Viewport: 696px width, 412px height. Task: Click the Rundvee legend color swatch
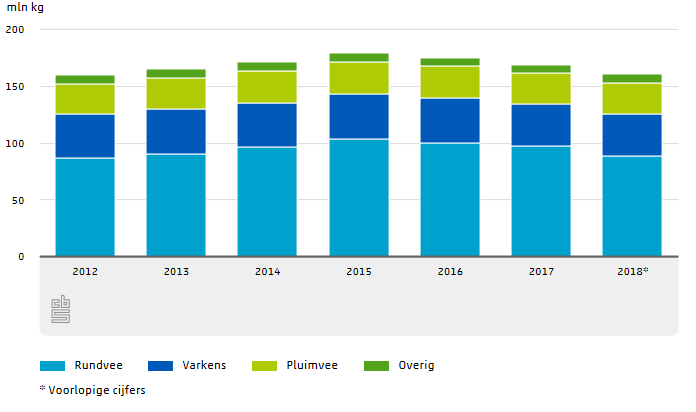point(52,366)
